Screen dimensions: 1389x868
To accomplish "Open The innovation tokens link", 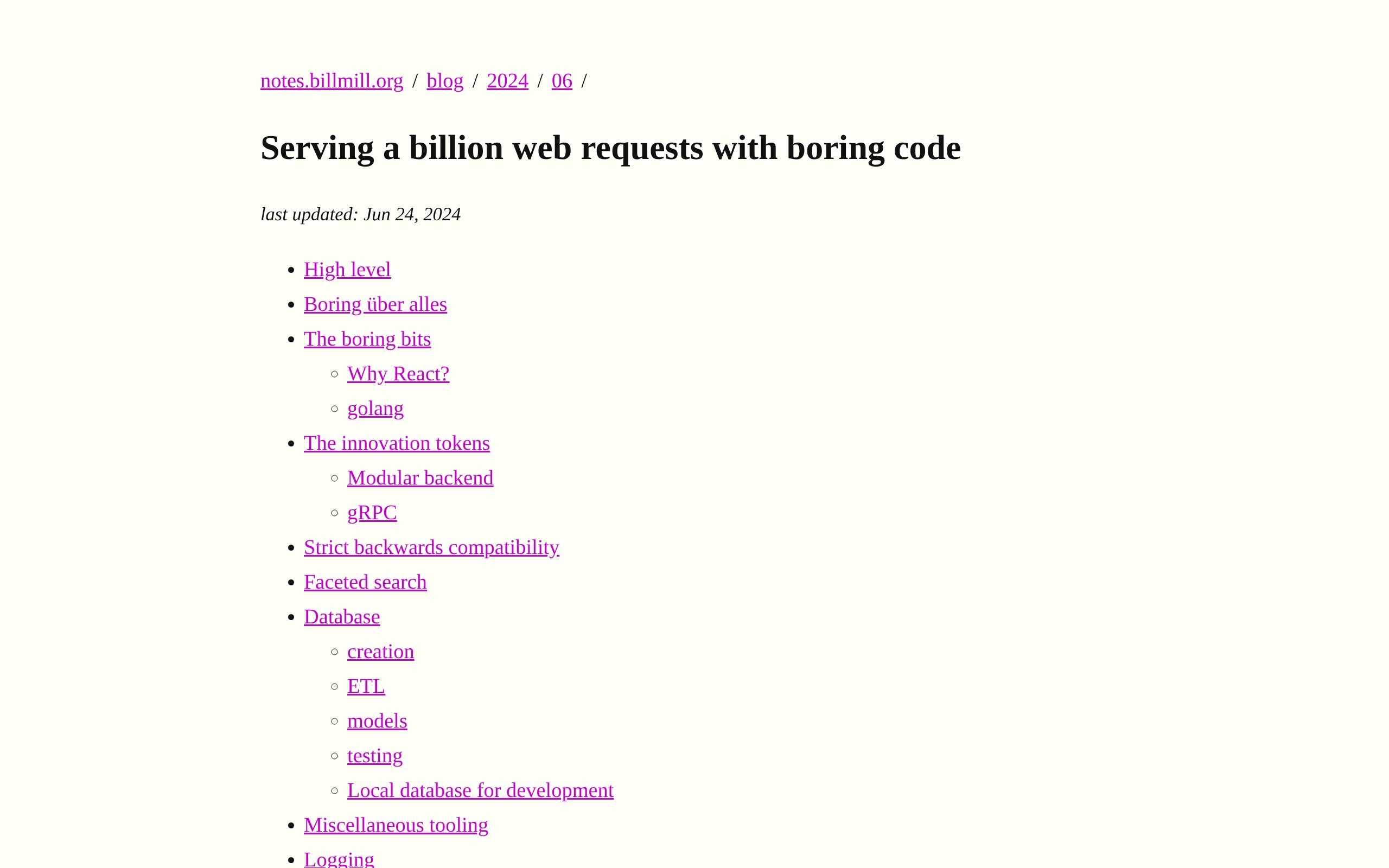I will 397,443.
